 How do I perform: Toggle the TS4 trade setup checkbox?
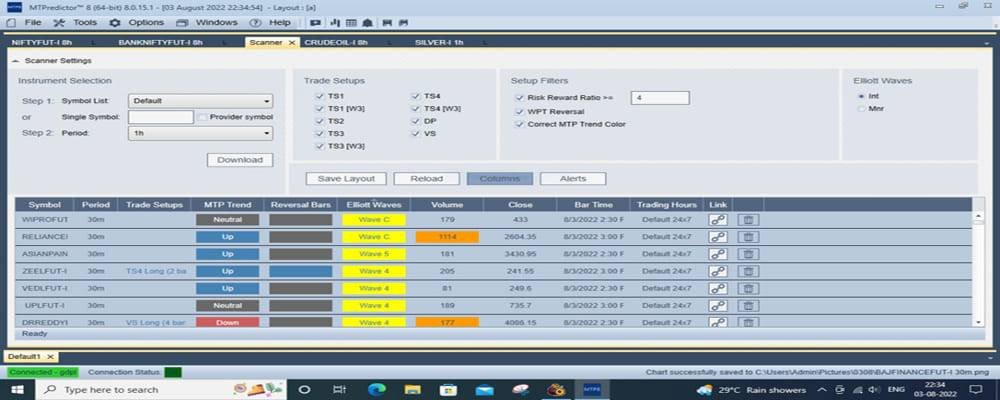[x=416, y=96]
